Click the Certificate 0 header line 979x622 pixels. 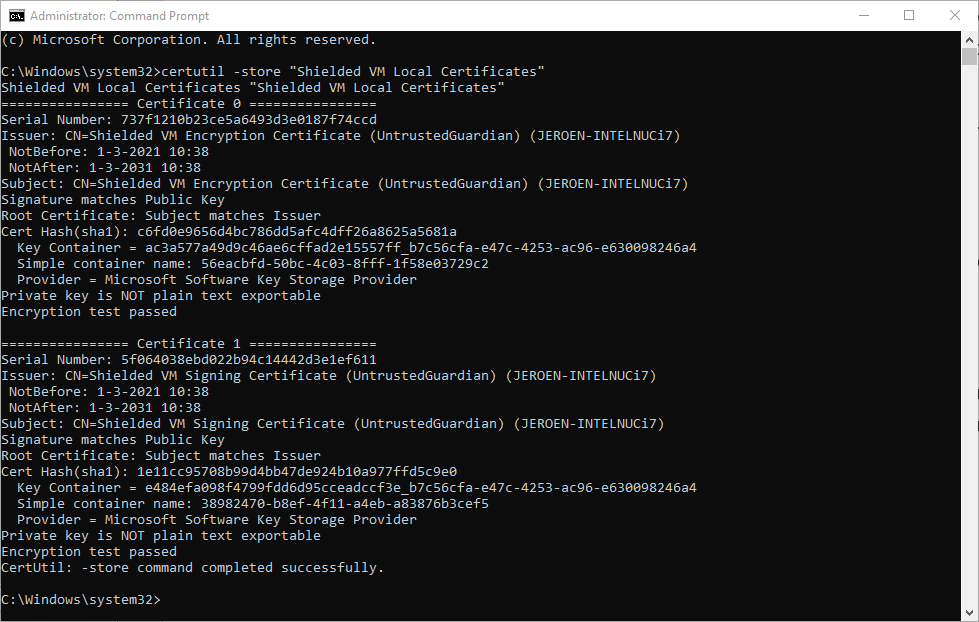(187, 103)
